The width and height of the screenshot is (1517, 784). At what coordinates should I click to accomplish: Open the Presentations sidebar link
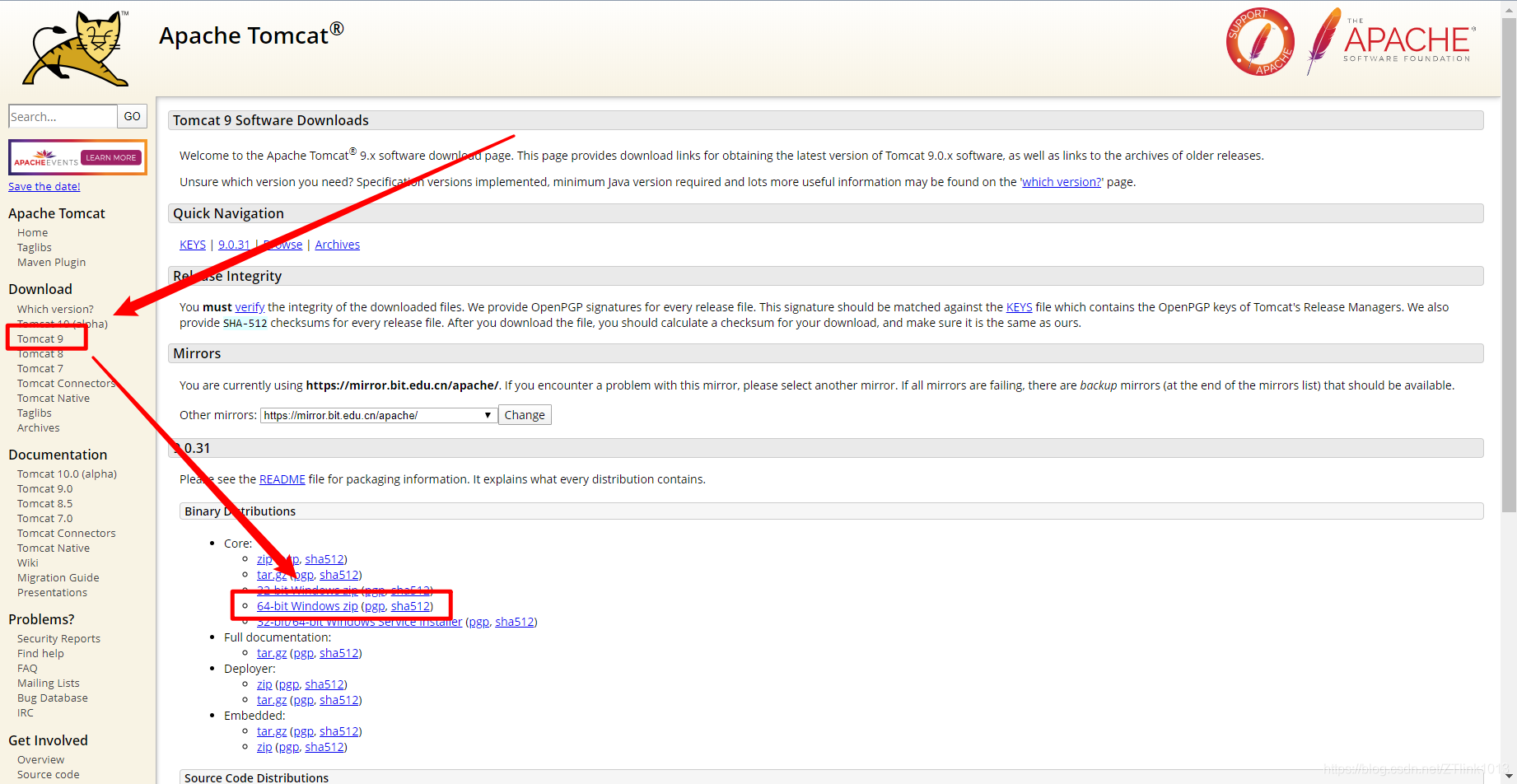[52, 593]
